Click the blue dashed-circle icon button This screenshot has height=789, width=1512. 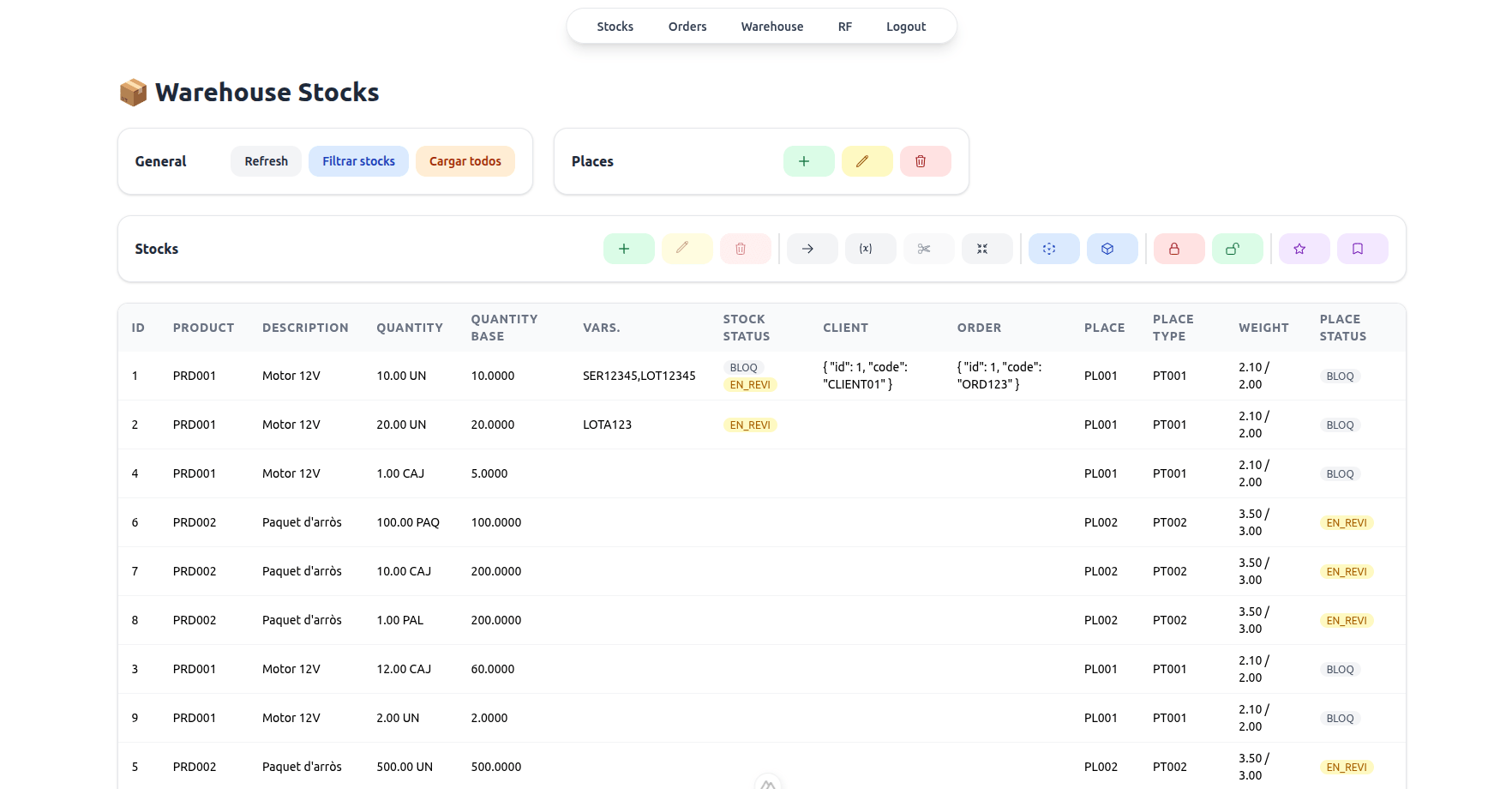click(x=1053, y=249)
